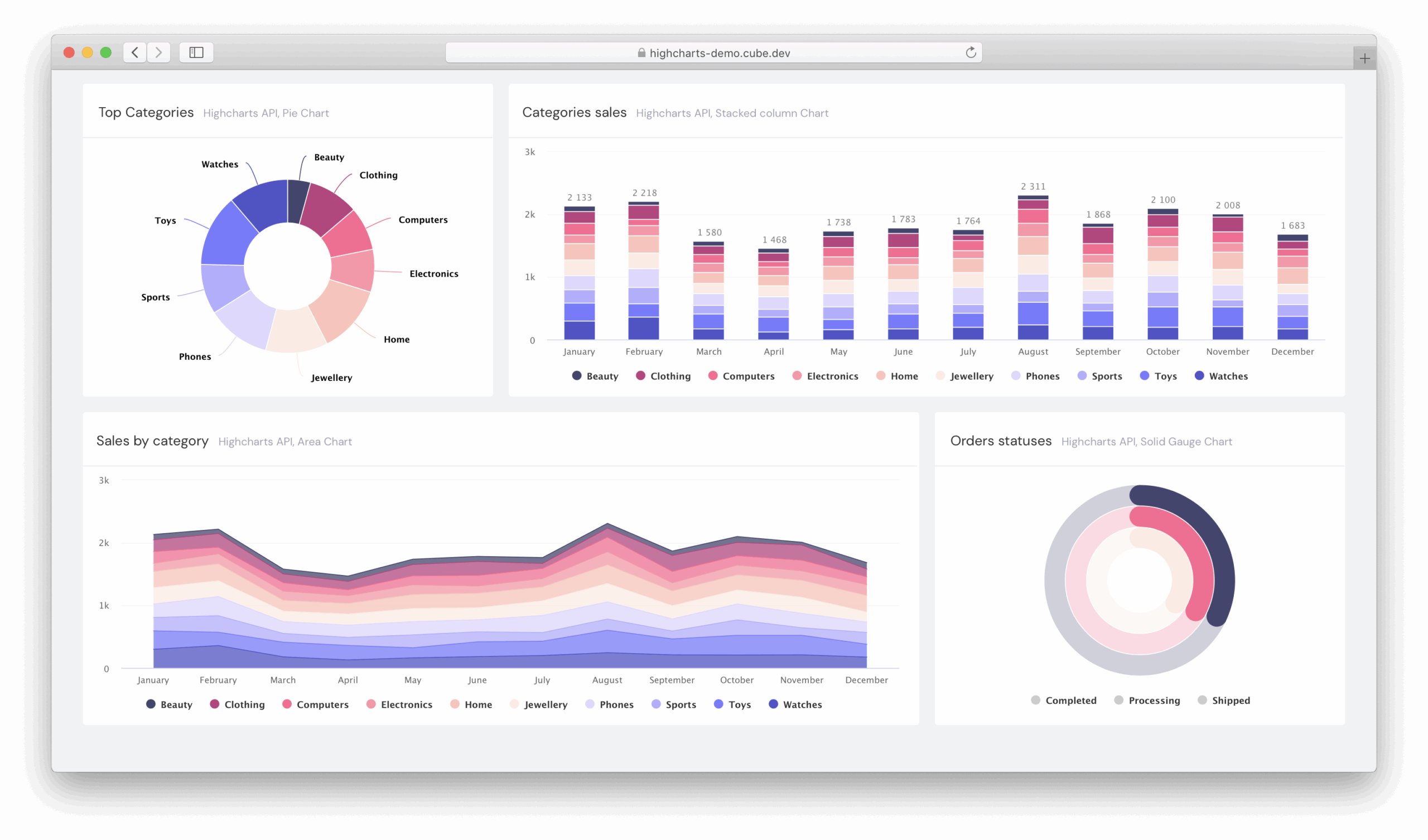This screenshot has width=1428, height=840.
Task: Click the browser back navigation arrow
Action: click(135, 52)
